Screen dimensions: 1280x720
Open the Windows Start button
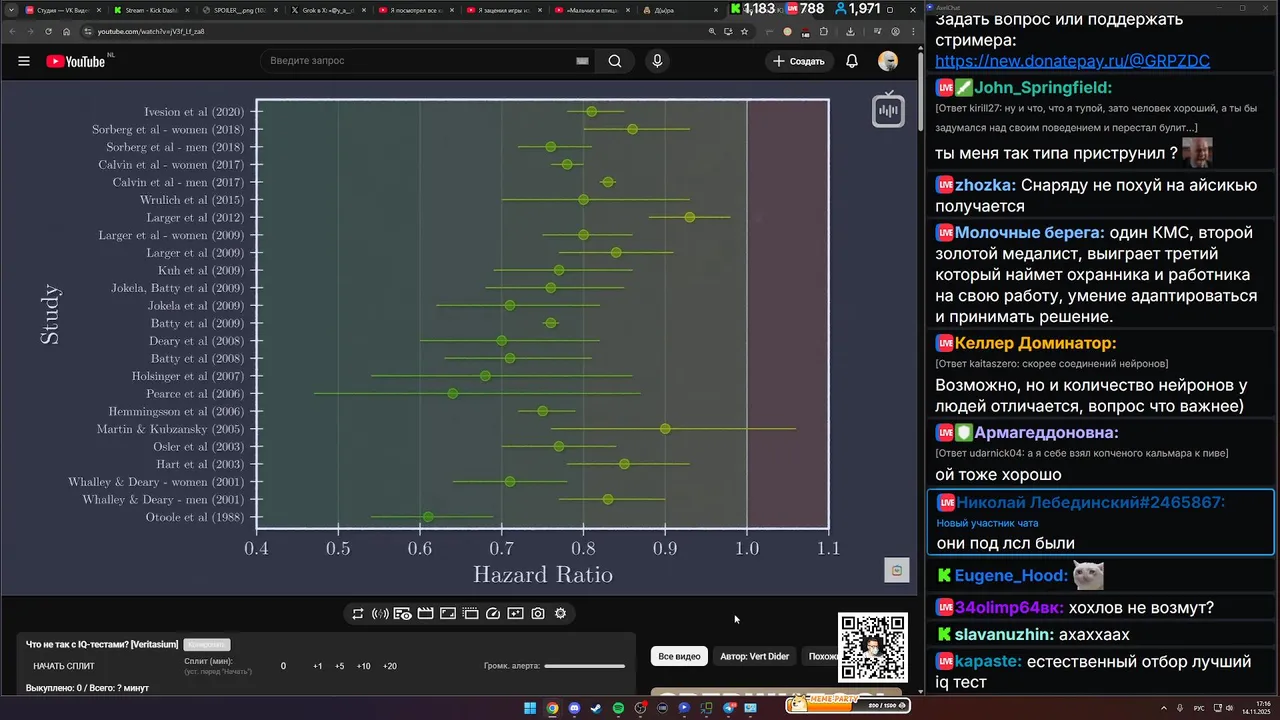(530, 708)
